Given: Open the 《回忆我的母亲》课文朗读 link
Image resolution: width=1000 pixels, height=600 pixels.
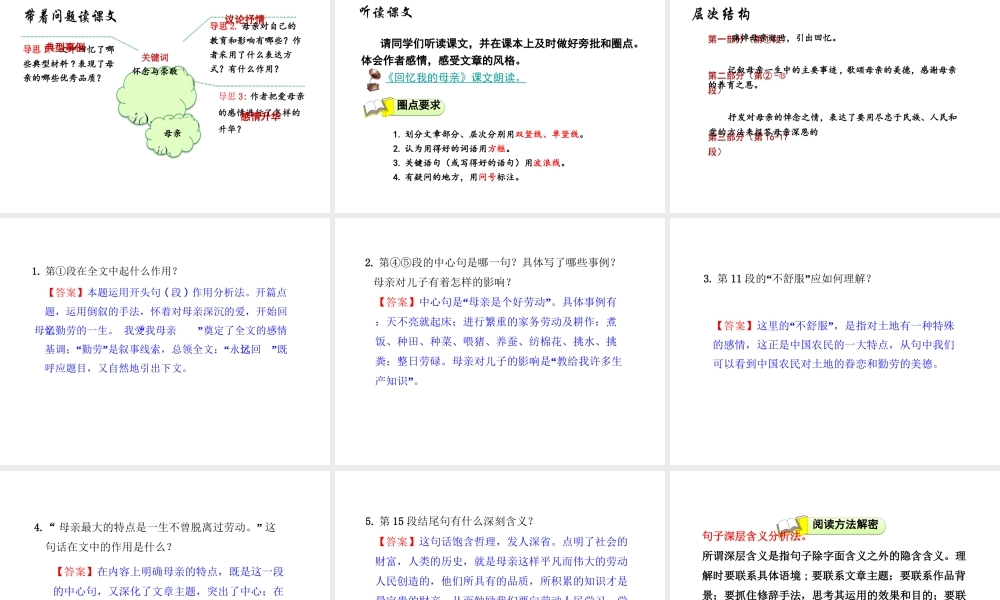Looking at the screenshot, I should (x=455, y=78).
